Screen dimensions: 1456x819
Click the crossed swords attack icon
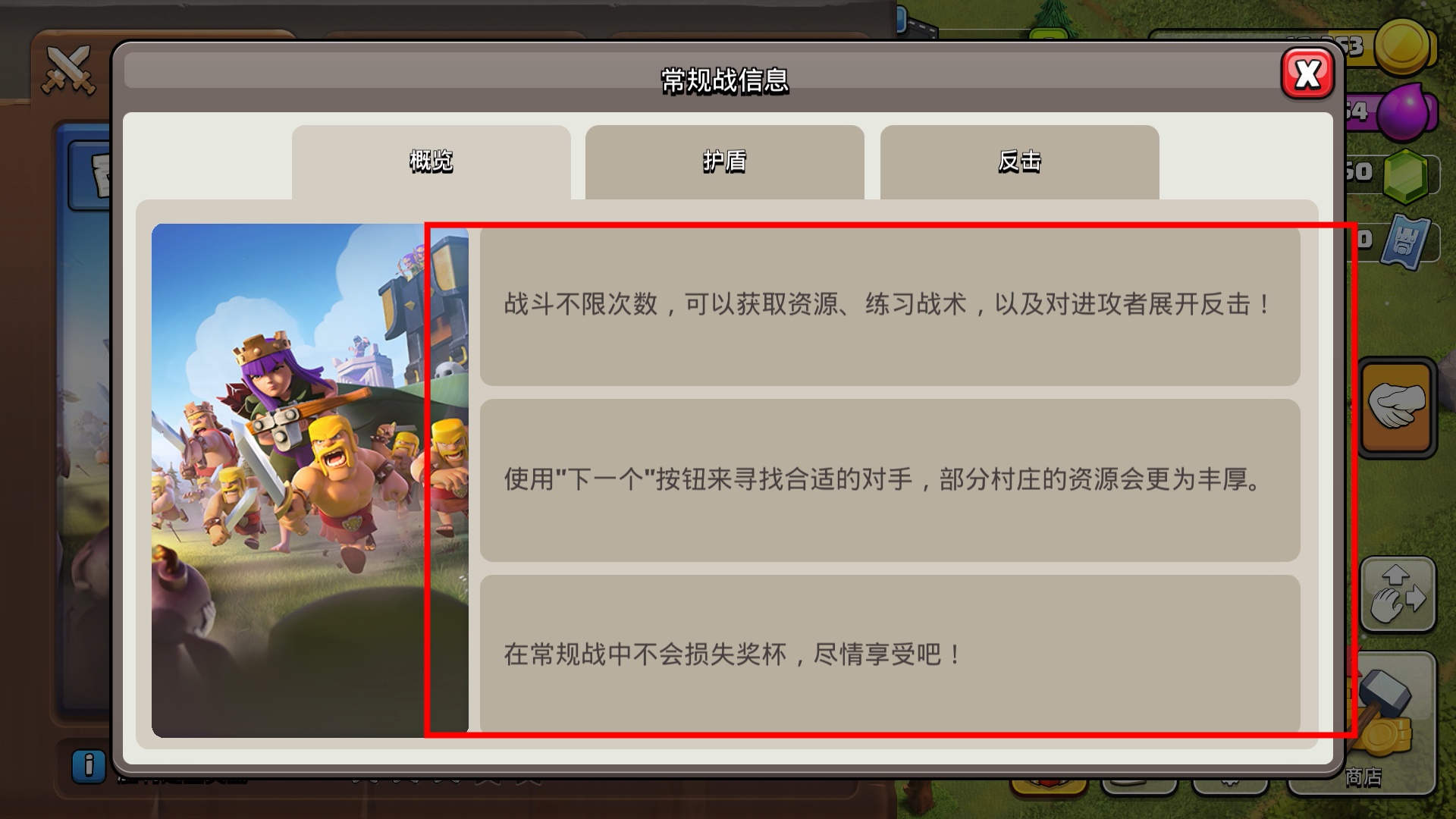point(68,70)
